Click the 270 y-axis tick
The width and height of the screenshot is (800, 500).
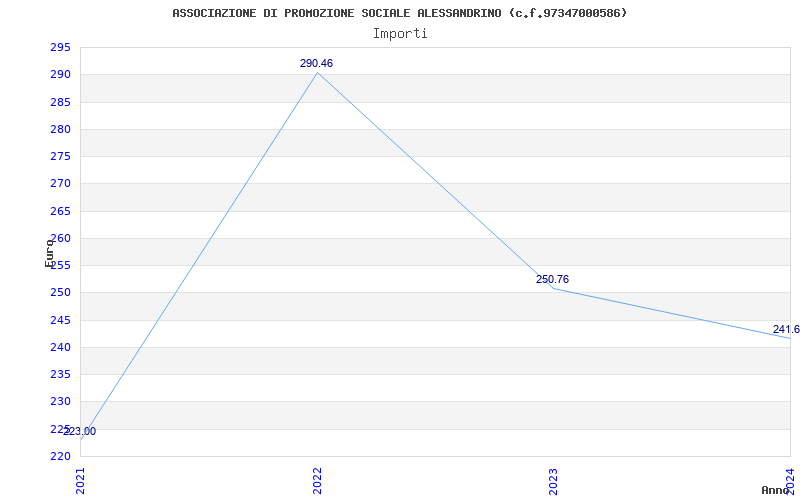click(60, 184)
